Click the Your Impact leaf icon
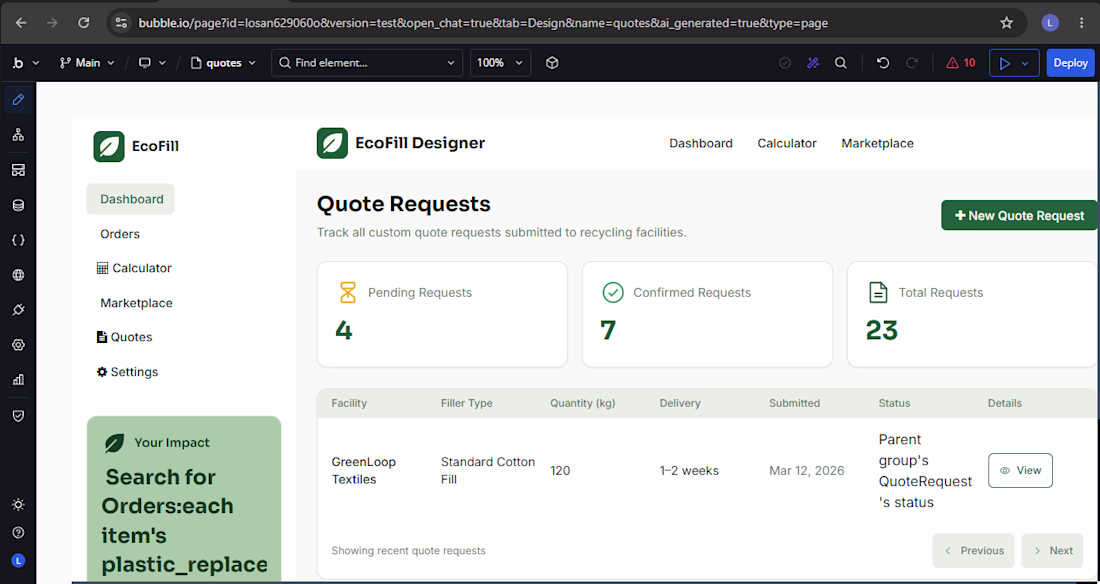This screenshot has width=1100, height=584. coord(114,443)
